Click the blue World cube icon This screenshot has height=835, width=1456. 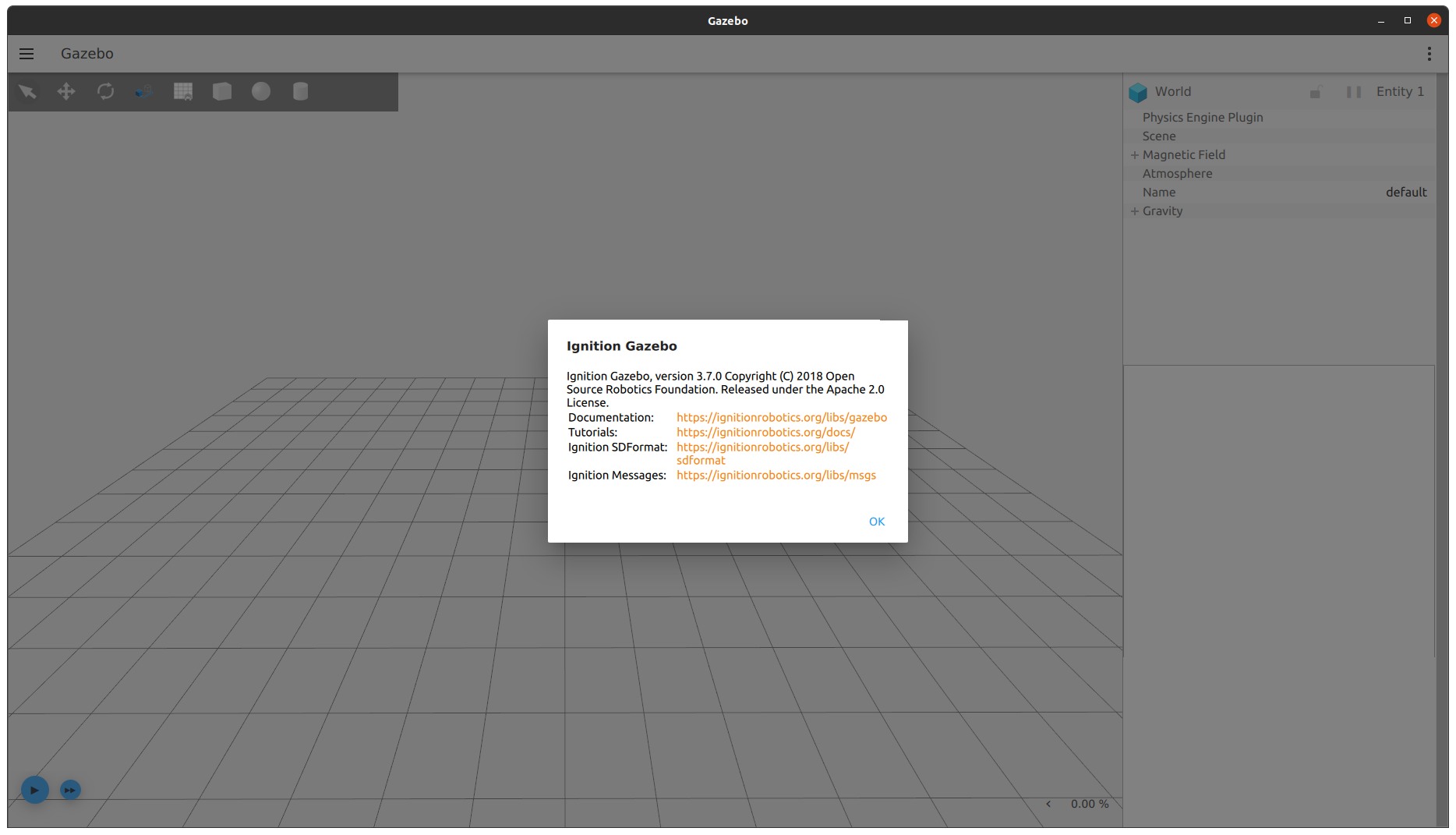[x=1138, y=93]
